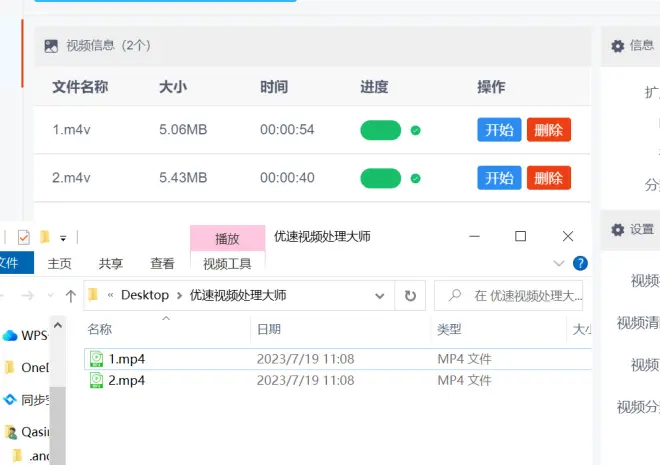Click the up-one-level arrow in Explorer
The width and height of the screenshot is (660, 465).
click(x=71, y=295)
